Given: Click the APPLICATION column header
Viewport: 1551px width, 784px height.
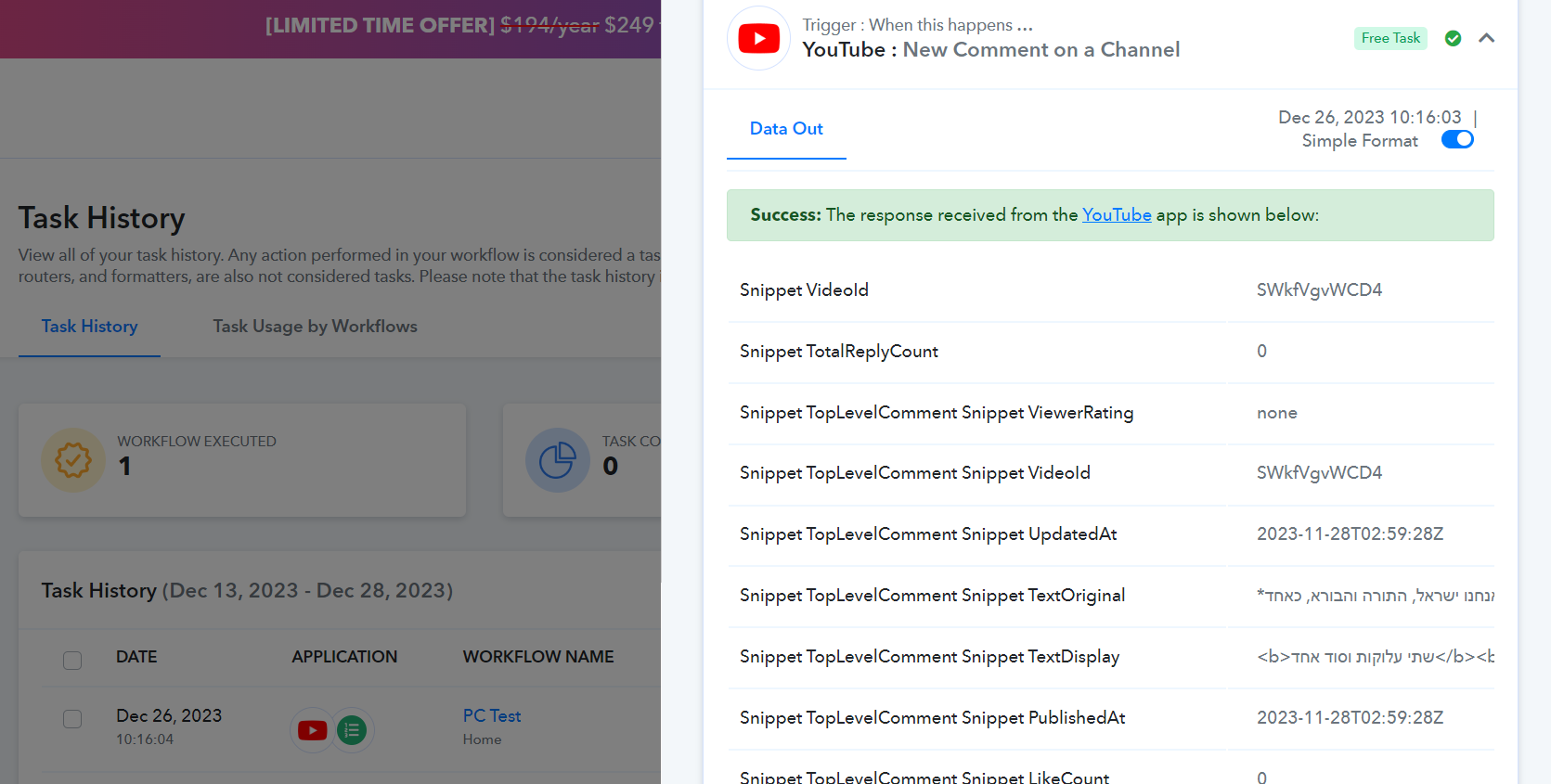Looking at the screenshot, I should [x=344, y=657].
